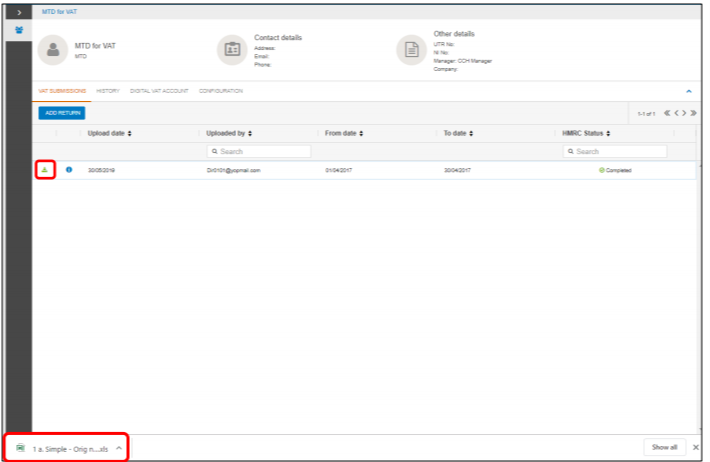
Task: Go to next page of results
Action: tap(684, 113)
